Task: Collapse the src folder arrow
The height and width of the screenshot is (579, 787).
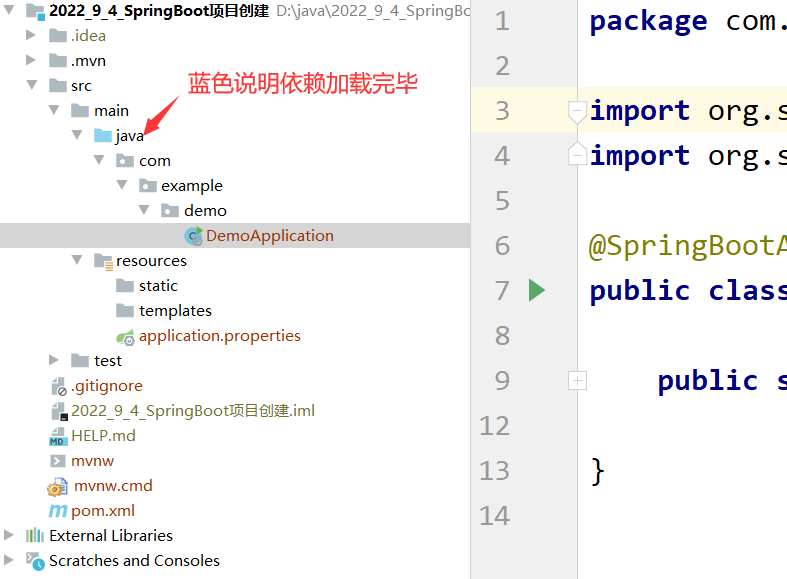Action: (x=32, y=85)
